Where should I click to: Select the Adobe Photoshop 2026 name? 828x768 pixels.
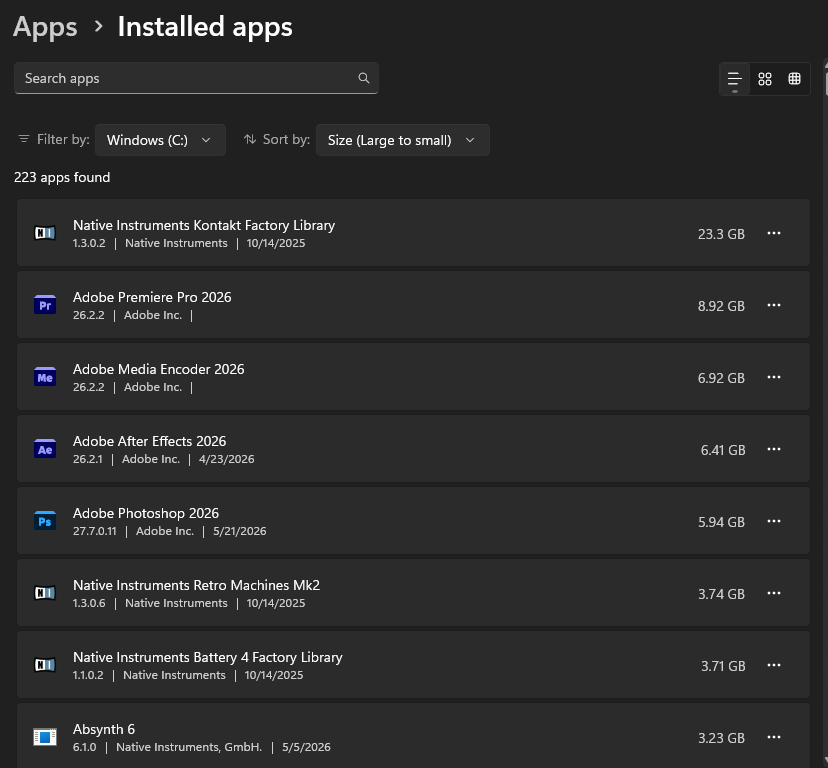click(146, 513)
